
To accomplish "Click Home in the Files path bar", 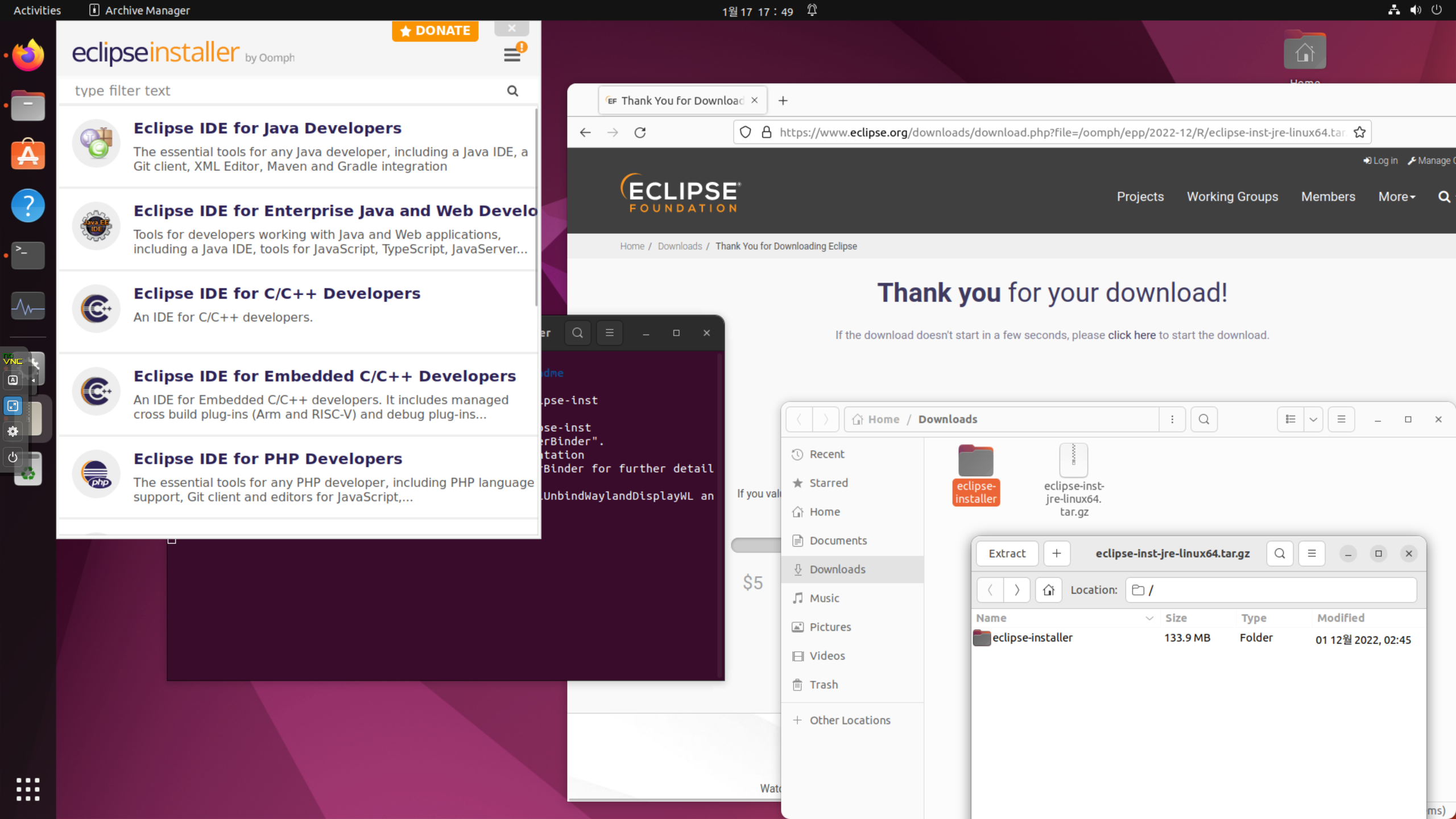I will 876,420.
